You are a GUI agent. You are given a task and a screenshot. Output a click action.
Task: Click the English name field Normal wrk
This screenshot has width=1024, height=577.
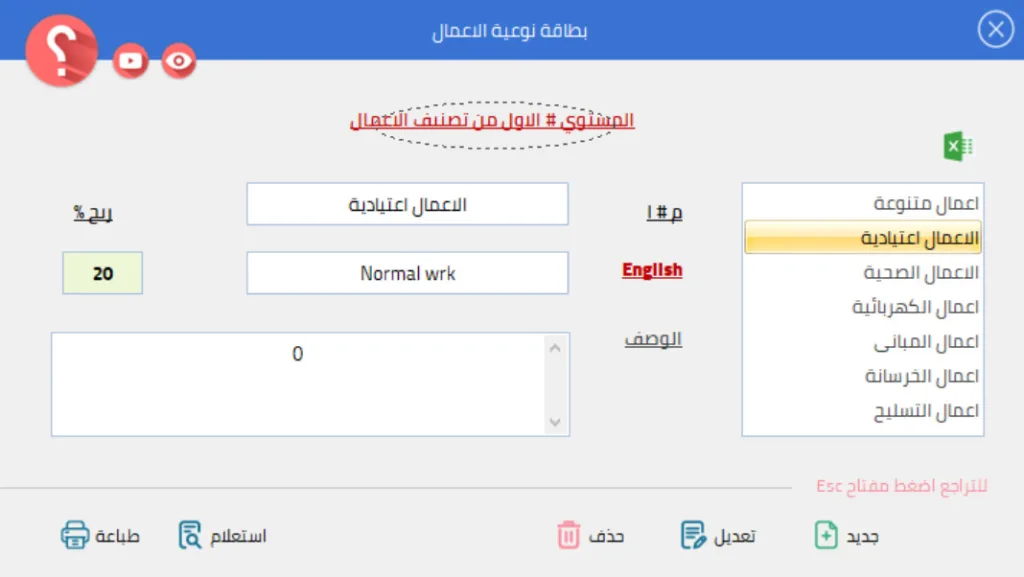tap(407, 273)
